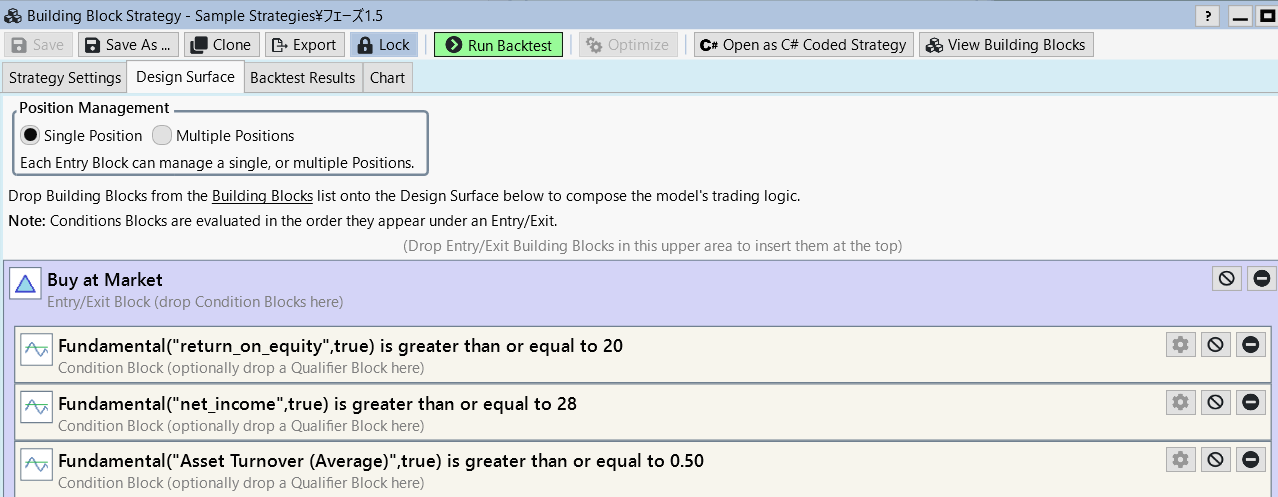Click the Buy at Market triangle icon
This screenshot has width=1278, height=497.
click(x=26, y=284)
